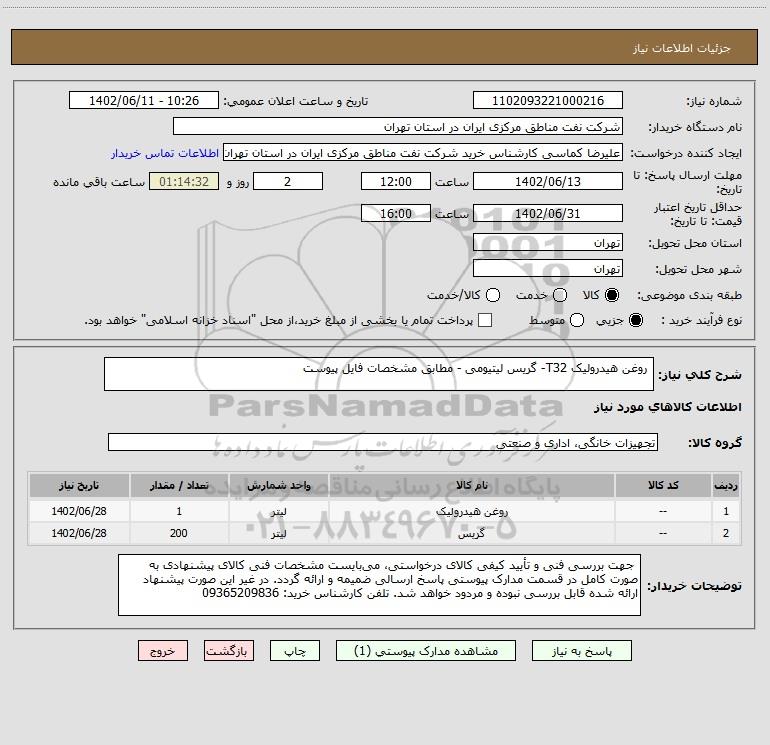Image resolution: width=770 pixels, height=745 pixels.
Task: Click the اطلاعات کالاهای مورد نیاز heading
Action: tap(668, 407)
